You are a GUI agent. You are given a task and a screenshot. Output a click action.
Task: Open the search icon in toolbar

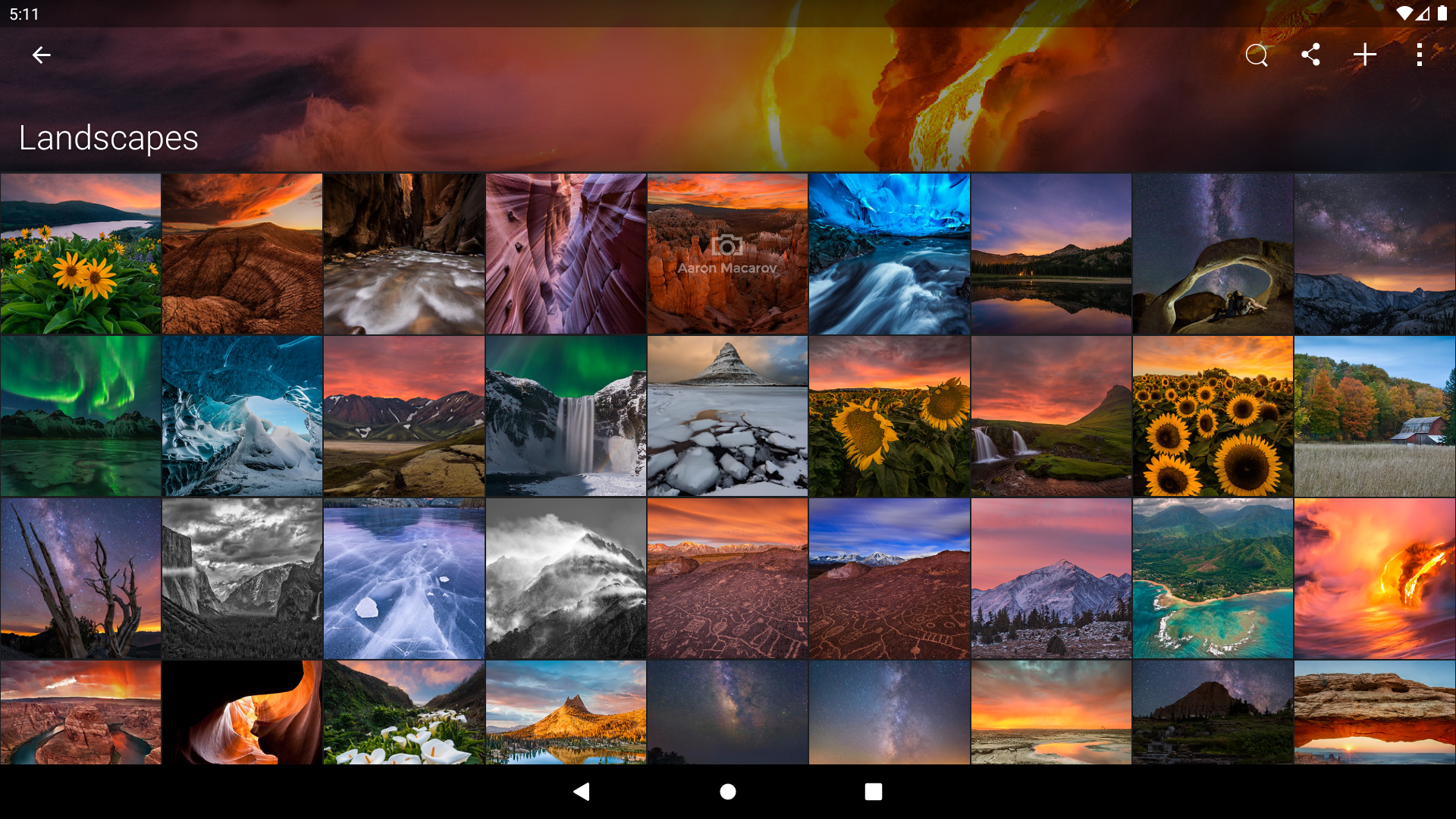tap(1257, 55)
